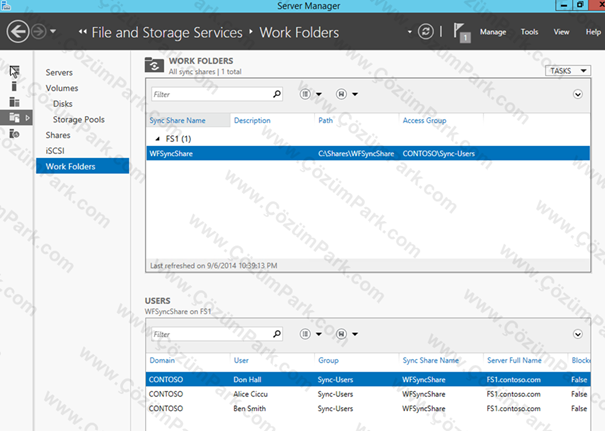605x431 pixels.
Task: Expand Users filter panel chevron
Action: [x=577, y=335]
